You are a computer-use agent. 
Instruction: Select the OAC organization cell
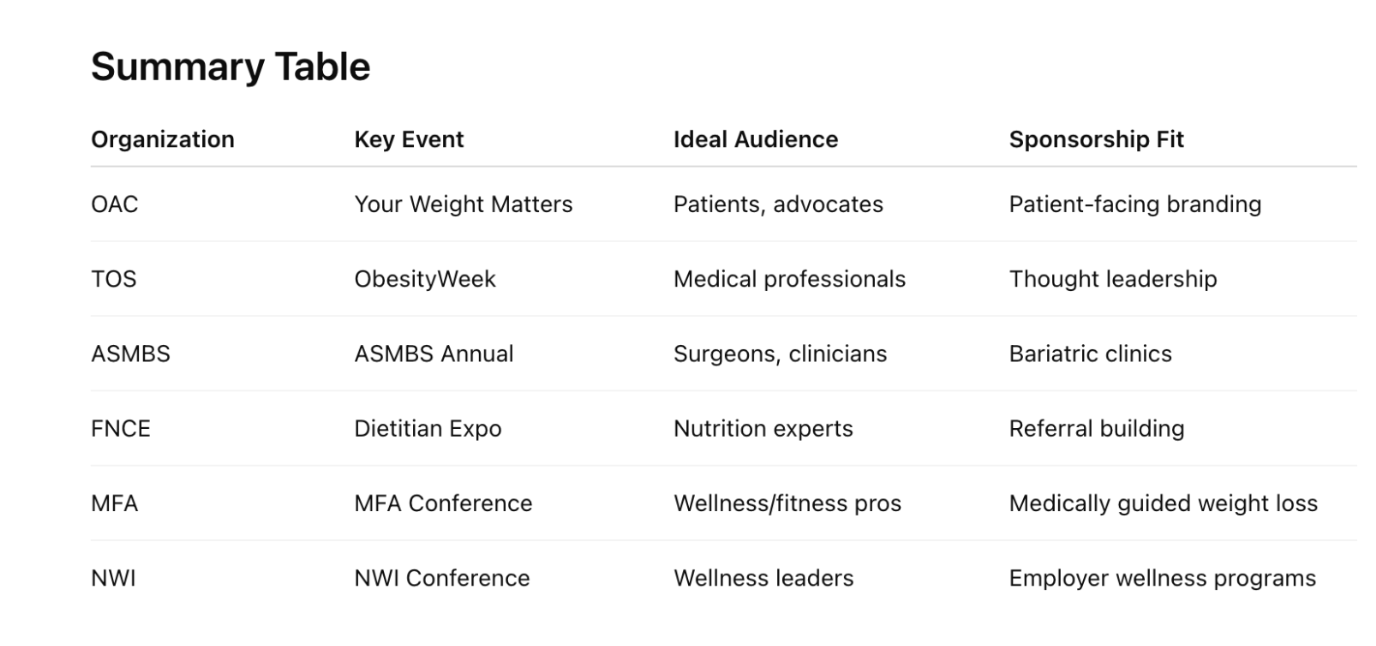[x=114, y=204]
